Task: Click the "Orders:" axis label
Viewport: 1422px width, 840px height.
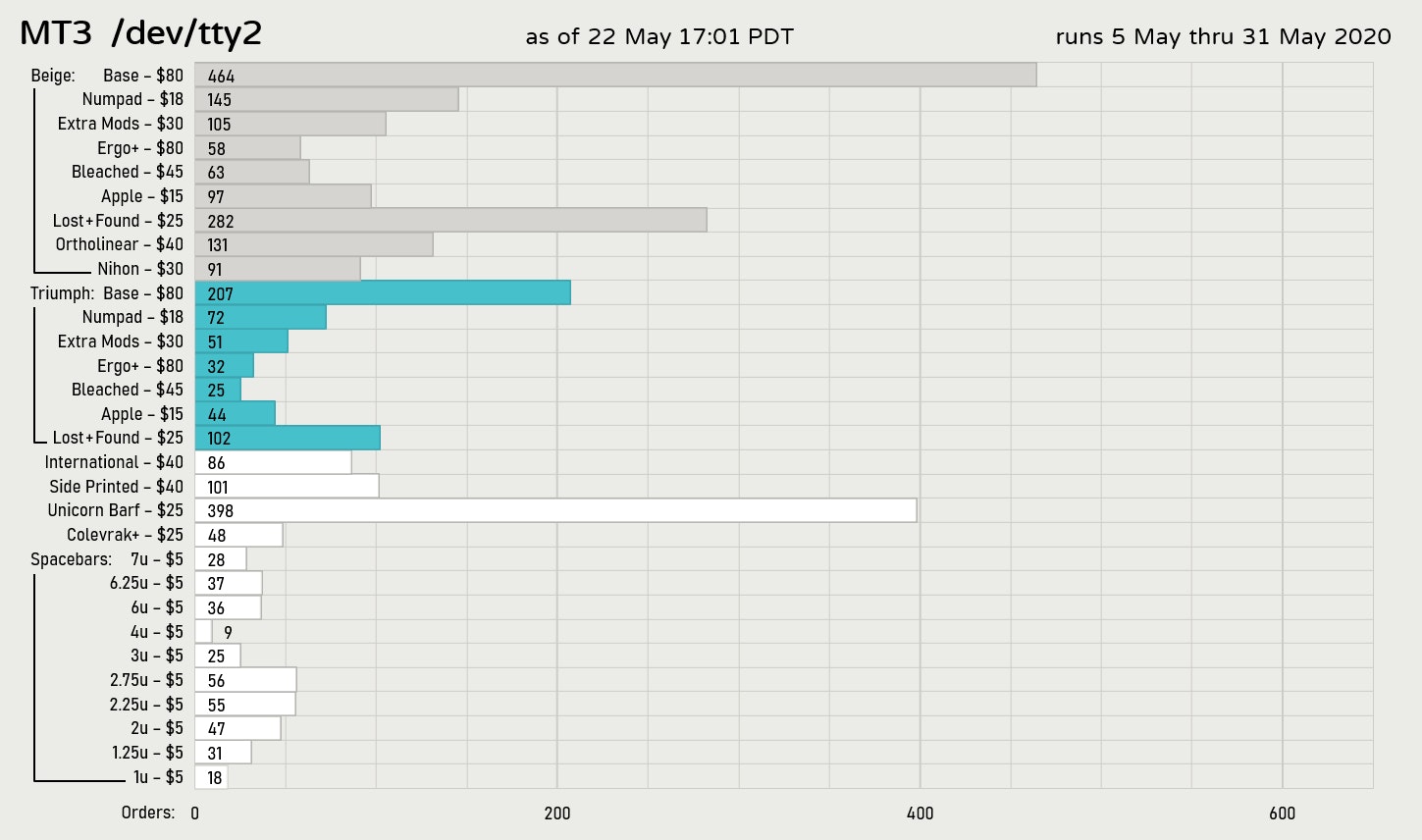Action: pyautogui.click(x=148, y=813)
